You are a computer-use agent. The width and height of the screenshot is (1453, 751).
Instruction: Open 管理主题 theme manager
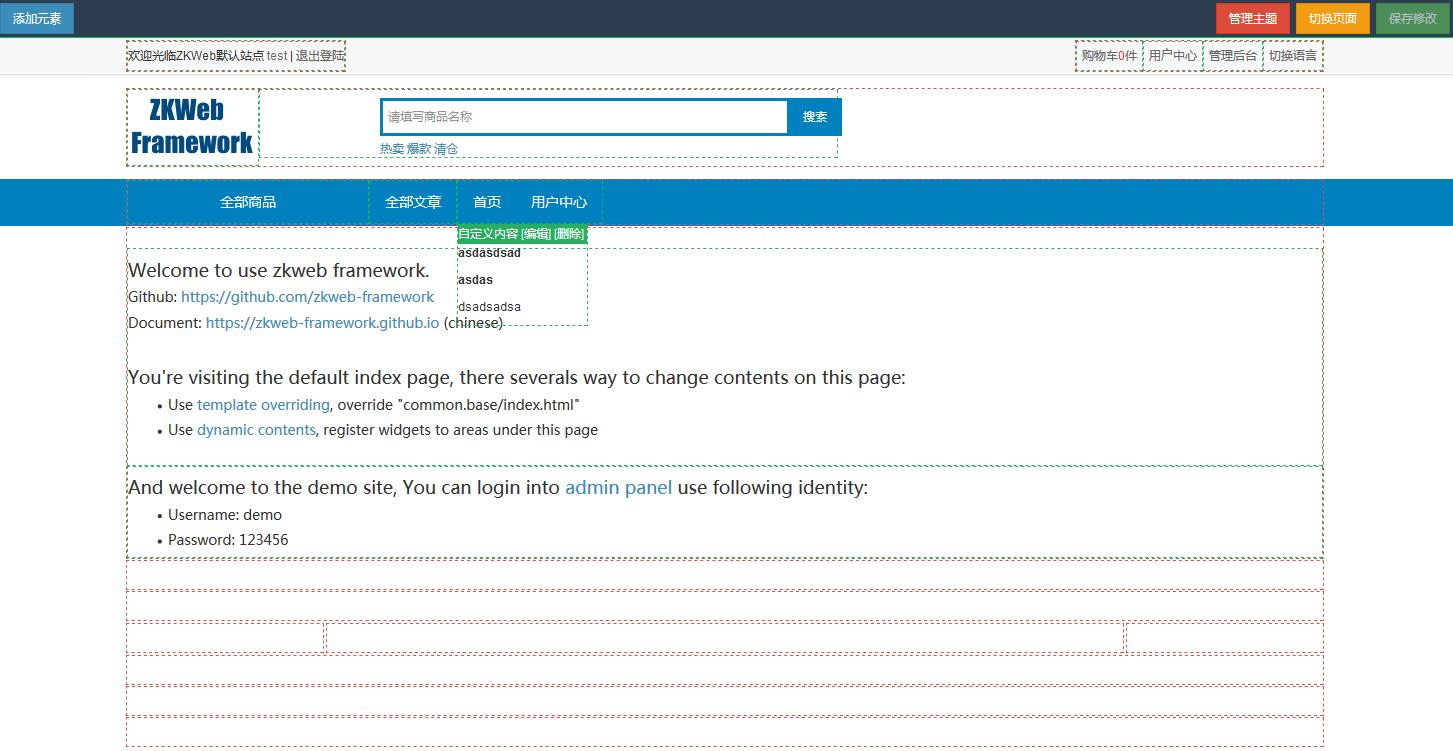point(1252,18)
